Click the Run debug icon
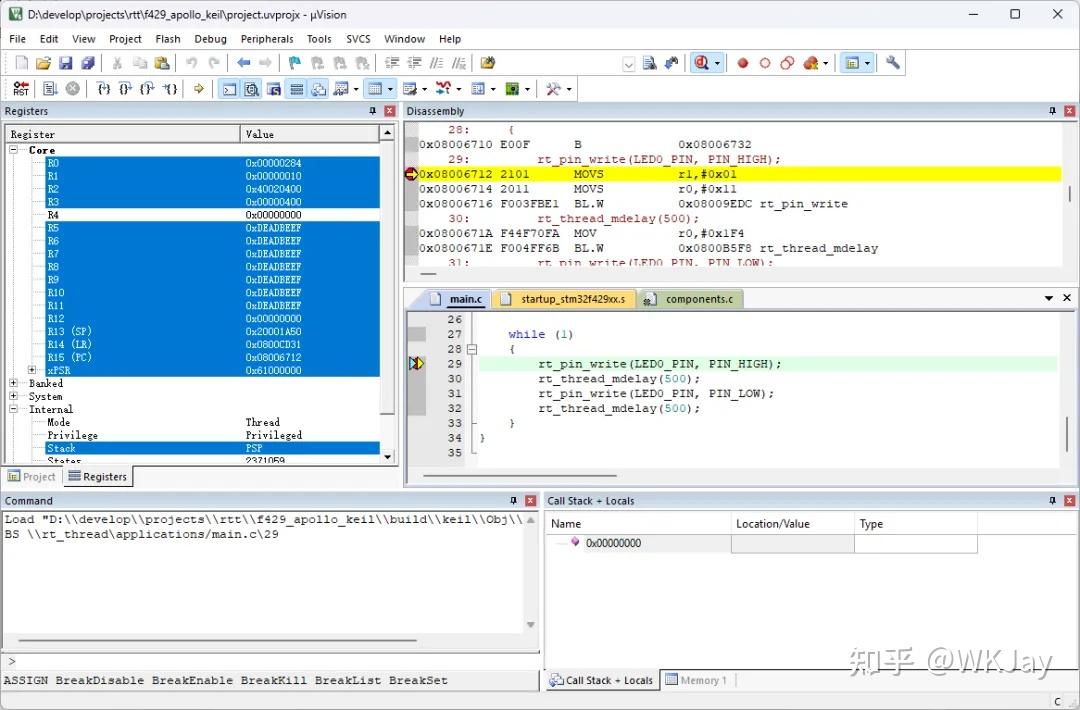This screenshot has width=1080, height=710. click(x=50, y=89)
